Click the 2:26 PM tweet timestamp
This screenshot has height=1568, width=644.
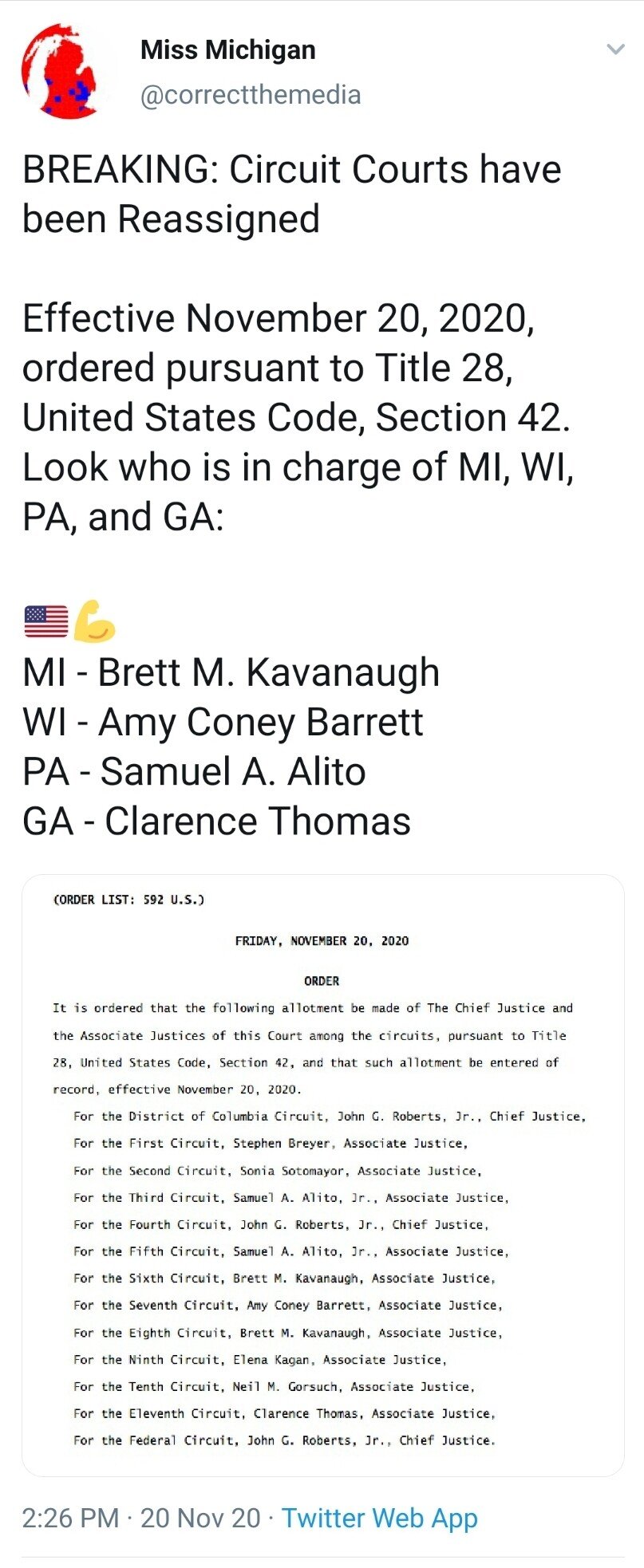(x=70, y=1518)
